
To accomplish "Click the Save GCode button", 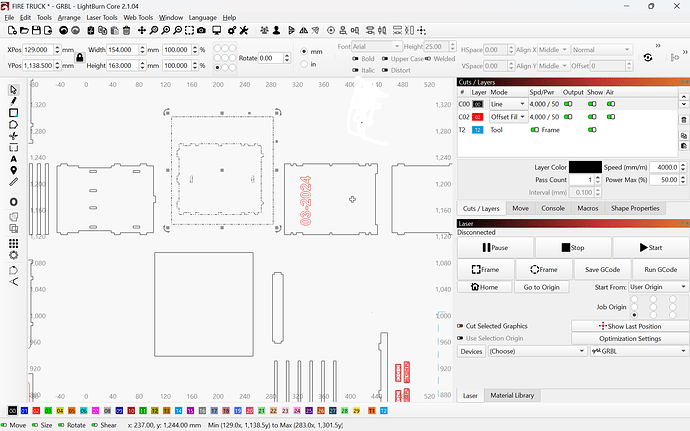I will (x=602, y=269).
